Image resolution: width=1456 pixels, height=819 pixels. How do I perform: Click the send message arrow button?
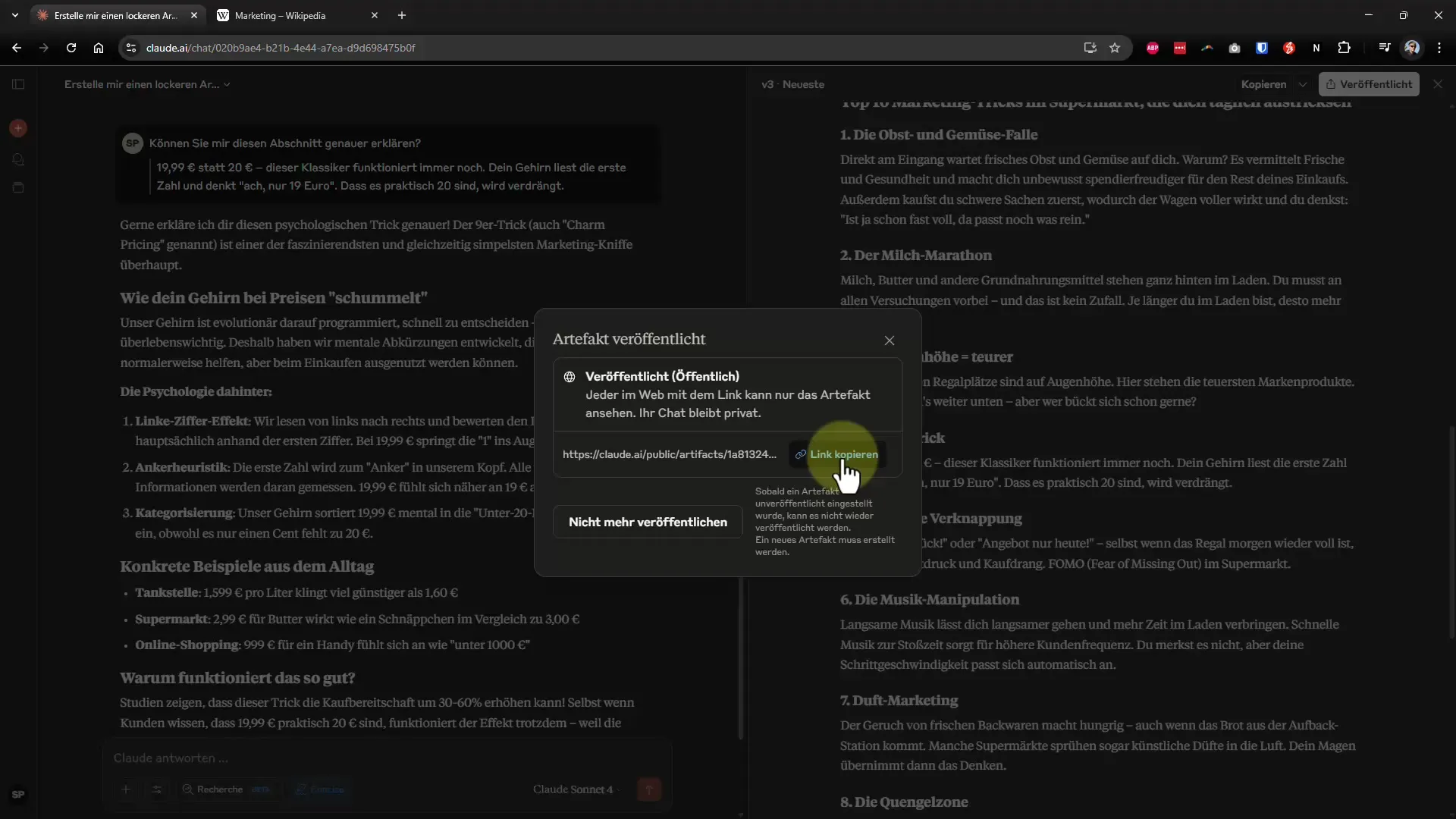coord(649,789)
